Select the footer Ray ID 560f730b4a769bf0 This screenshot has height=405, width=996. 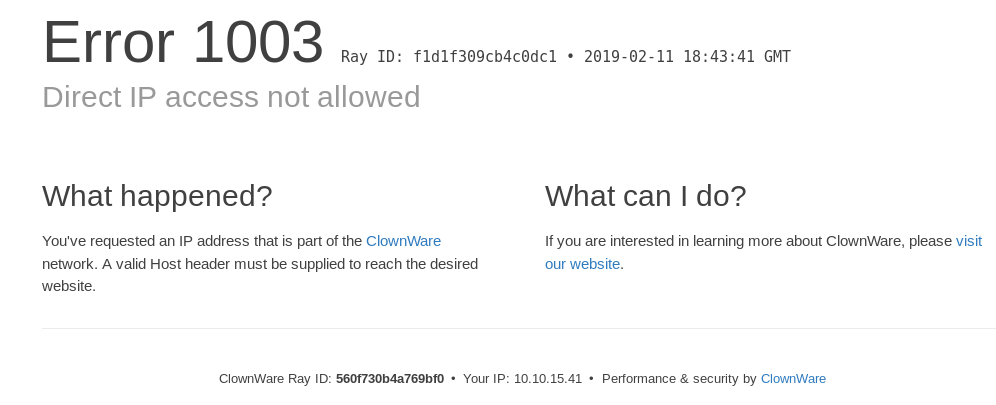(x=390, y=379)
